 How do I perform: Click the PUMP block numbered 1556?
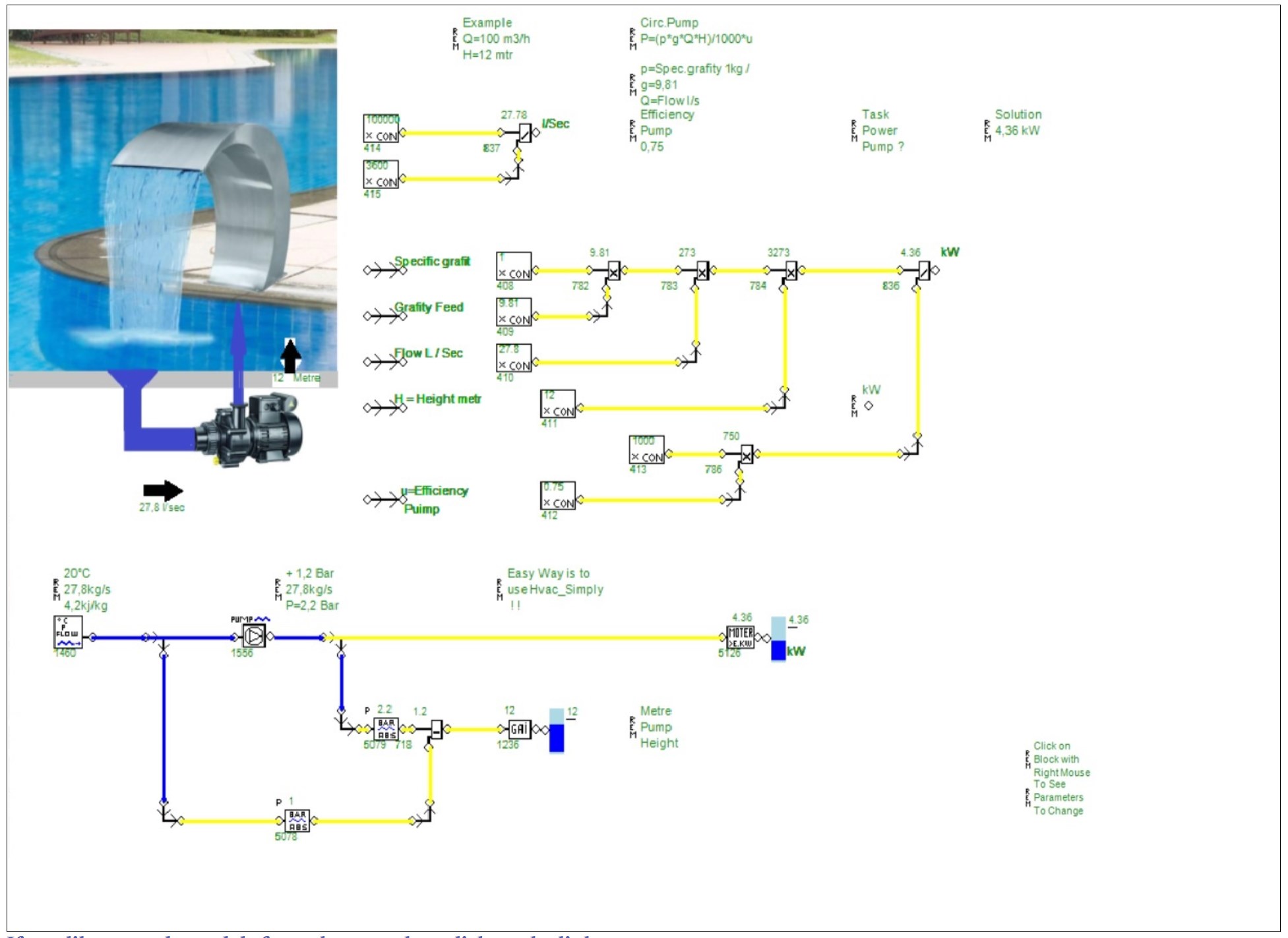(x=254, y=636)
